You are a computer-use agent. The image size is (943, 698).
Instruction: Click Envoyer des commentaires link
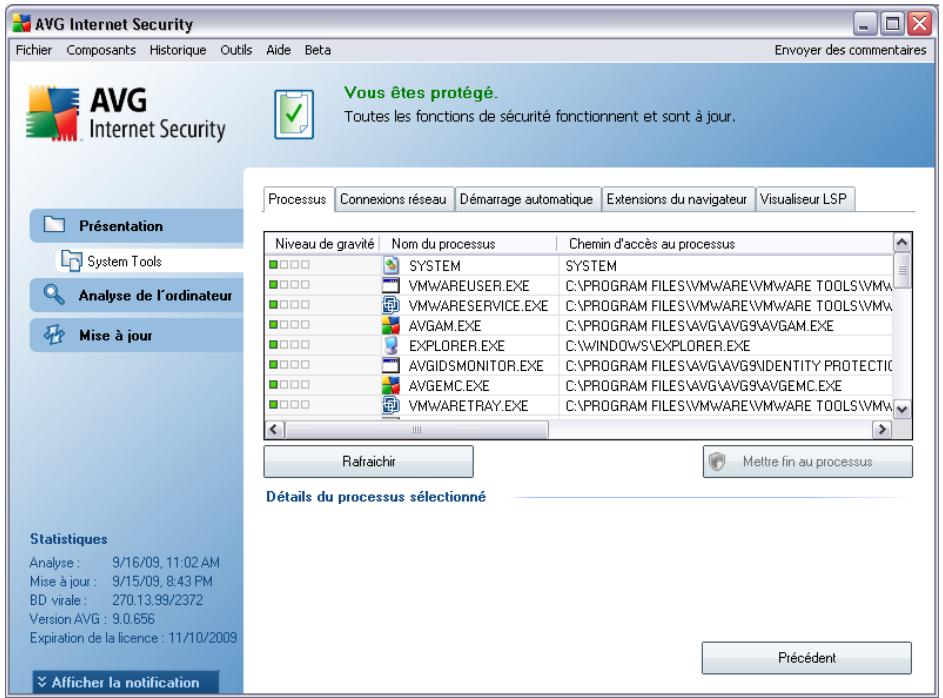click(850, 50)
